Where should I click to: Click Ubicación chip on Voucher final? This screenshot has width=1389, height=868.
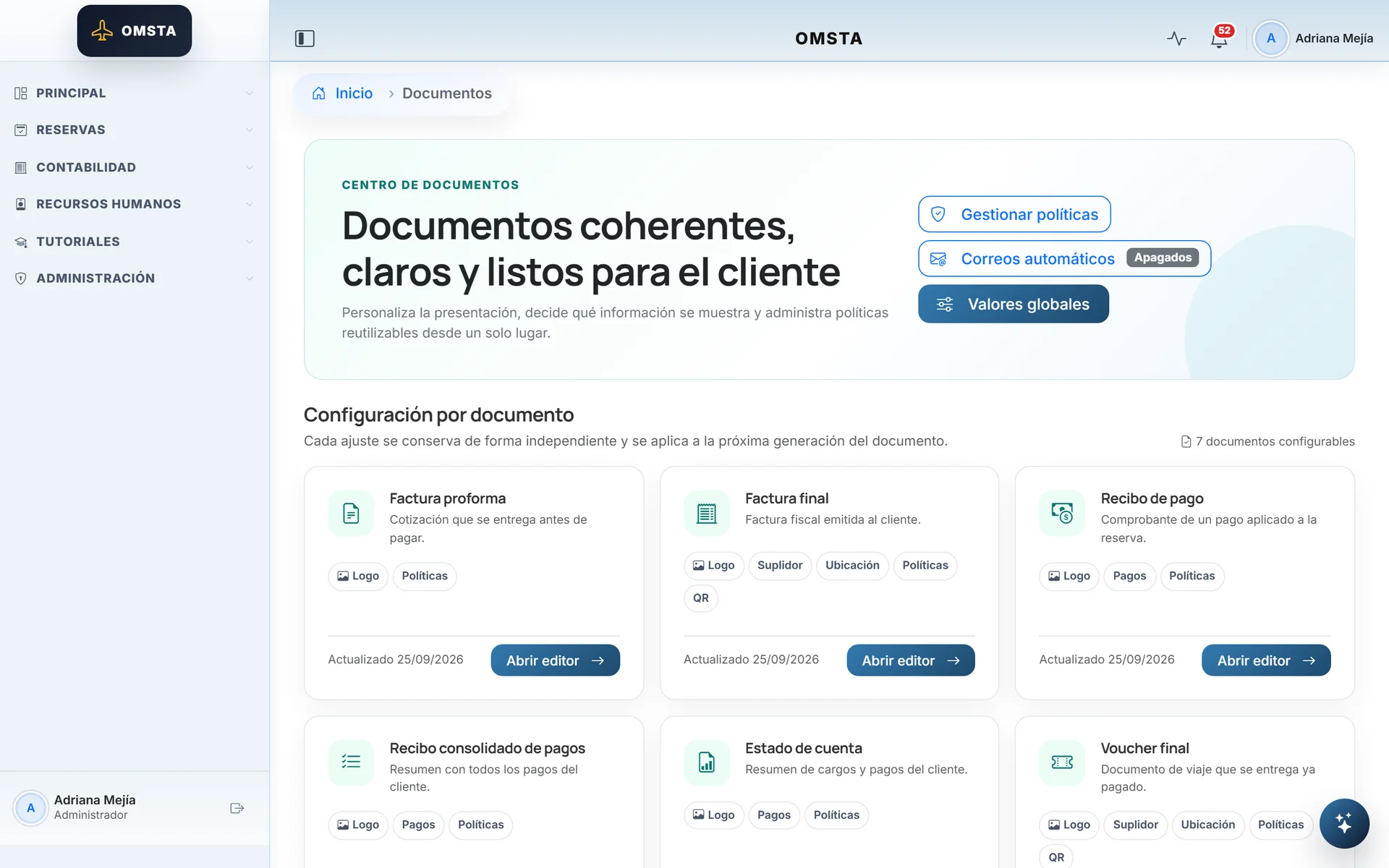click(x=1207, y=825)
